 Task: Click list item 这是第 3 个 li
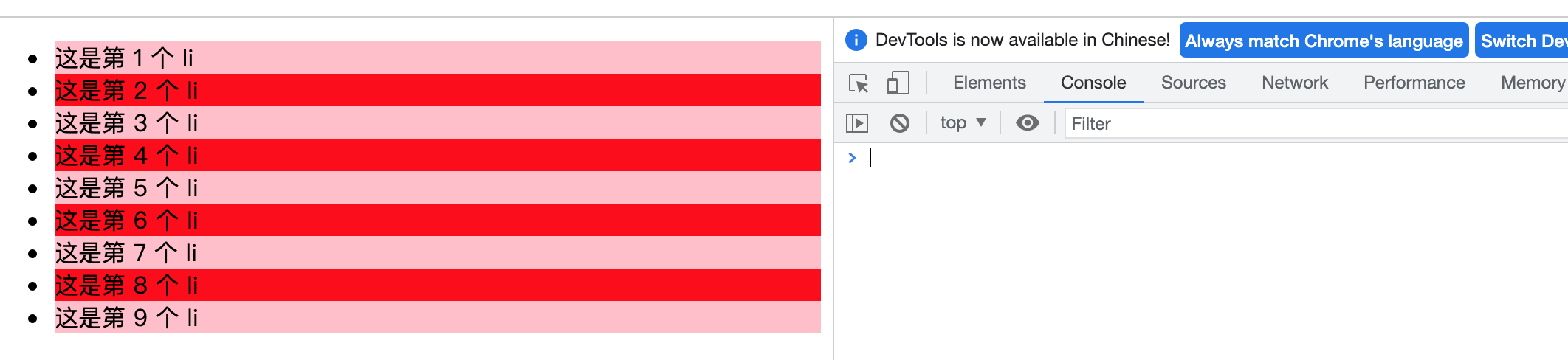click(438, 122)
